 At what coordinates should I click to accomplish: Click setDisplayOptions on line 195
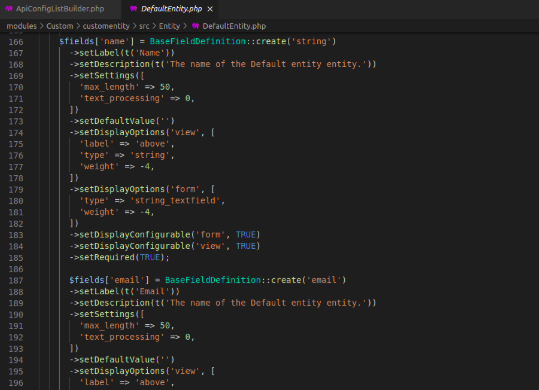click(122, 371)
